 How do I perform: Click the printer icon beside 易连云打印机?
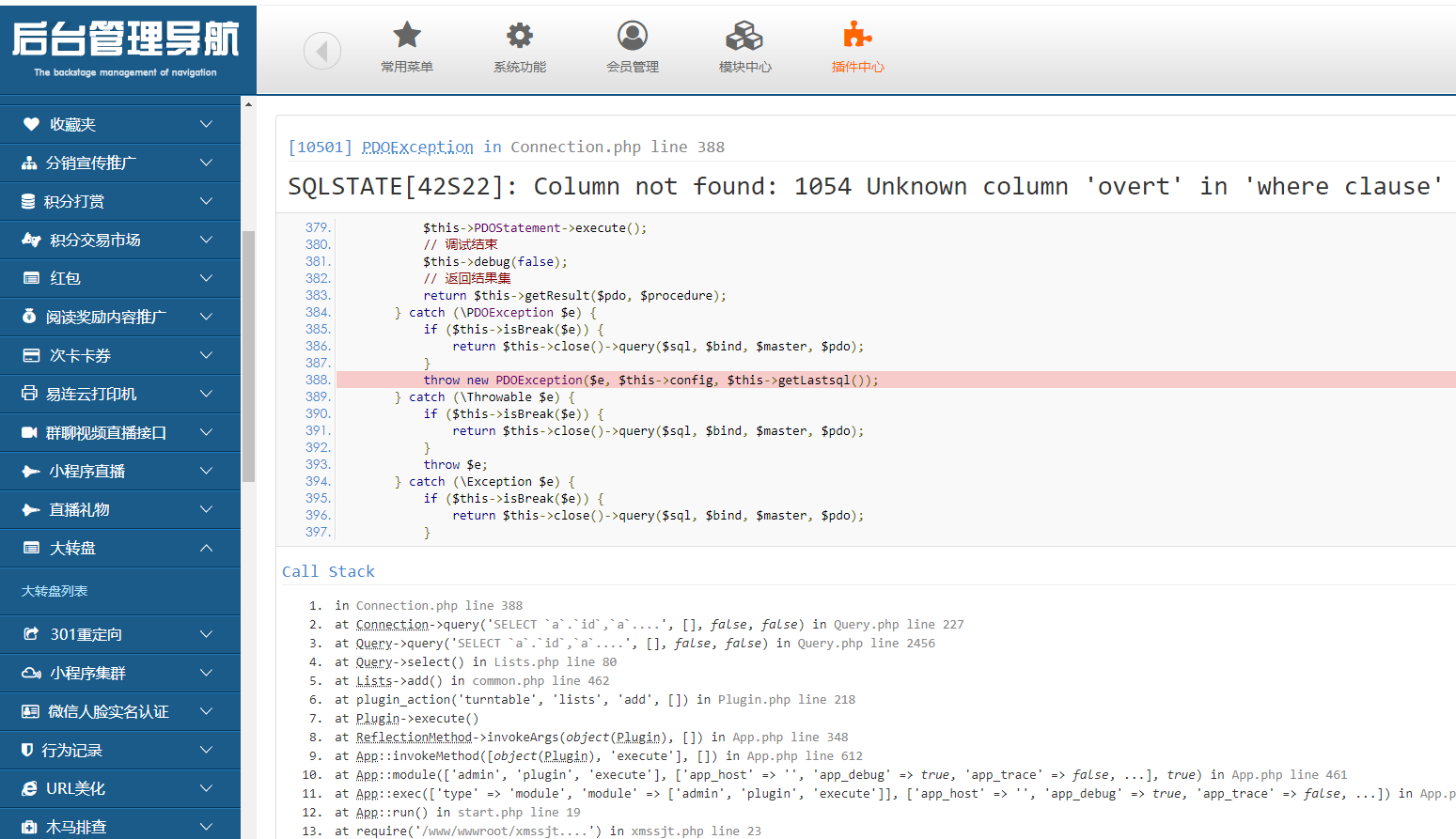(x=30, y=394)
